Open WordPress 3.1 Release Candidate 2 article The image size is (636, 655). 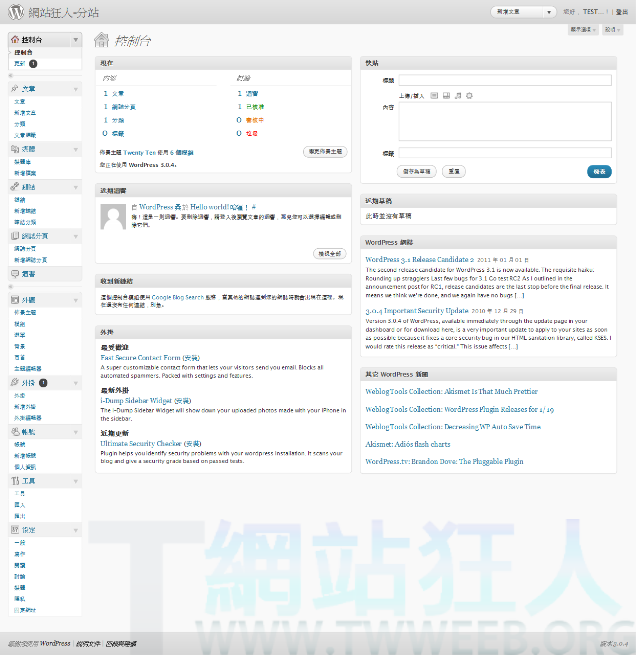coord(420,259)
